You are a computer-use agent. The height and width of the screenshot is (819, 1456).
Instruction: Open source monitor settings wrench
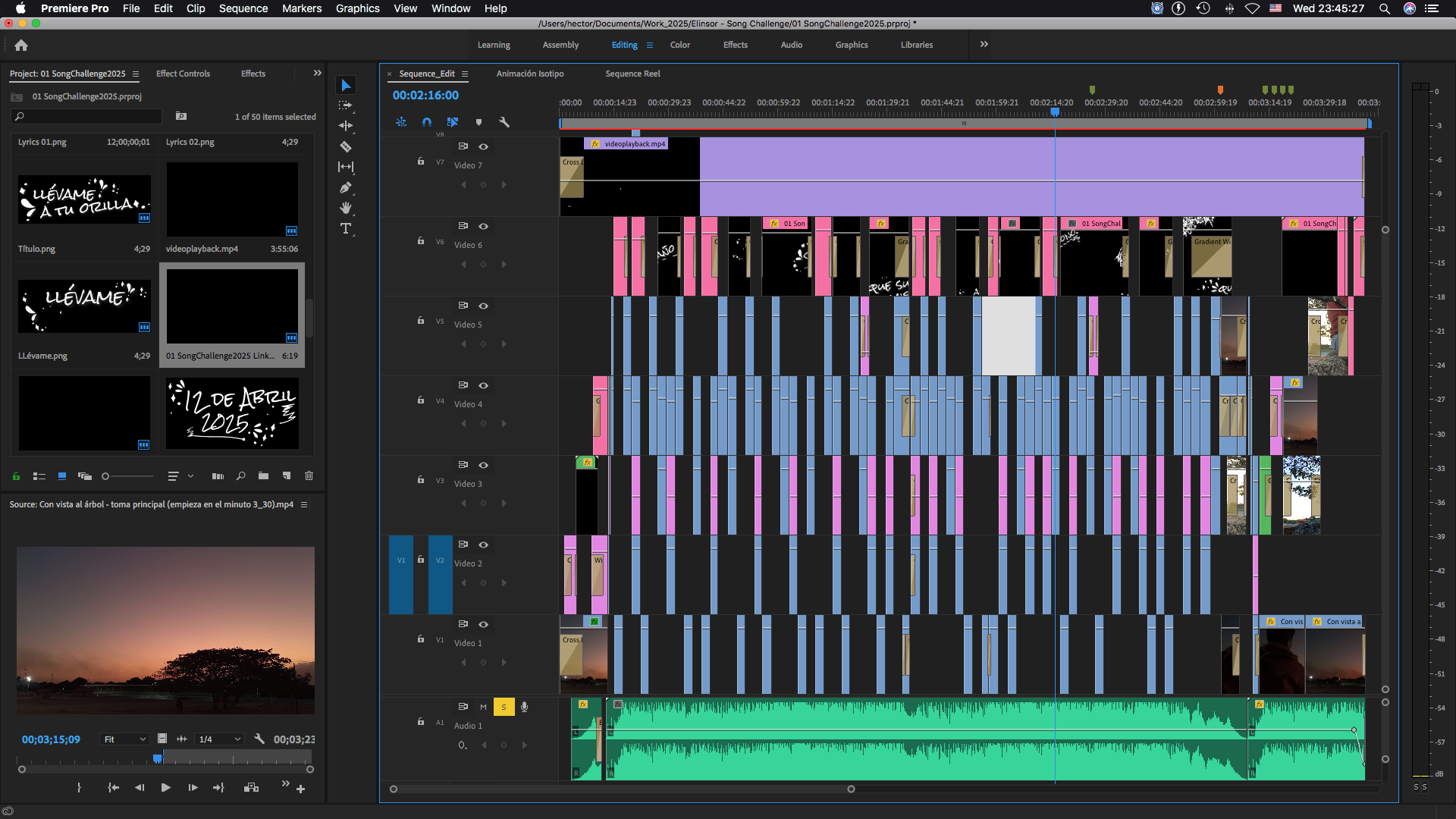coord(259,739)
